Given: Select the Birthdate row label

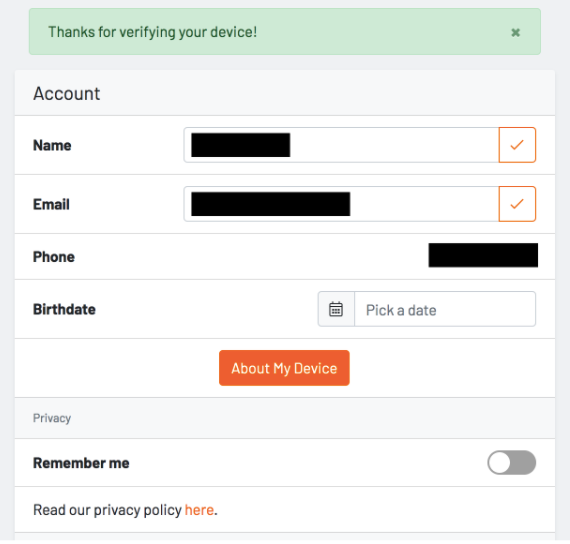Looking at the screenshot, I should pyautogui.click(x=64, y=309).
